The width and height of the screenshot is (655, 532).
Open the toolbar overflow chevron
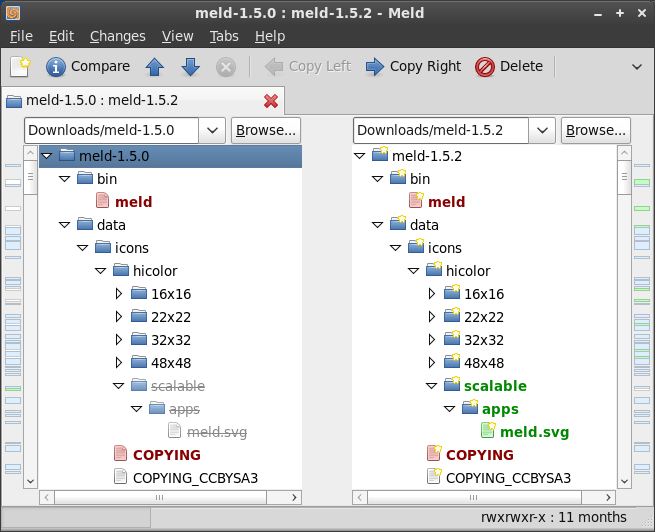(x=637, y=67)
